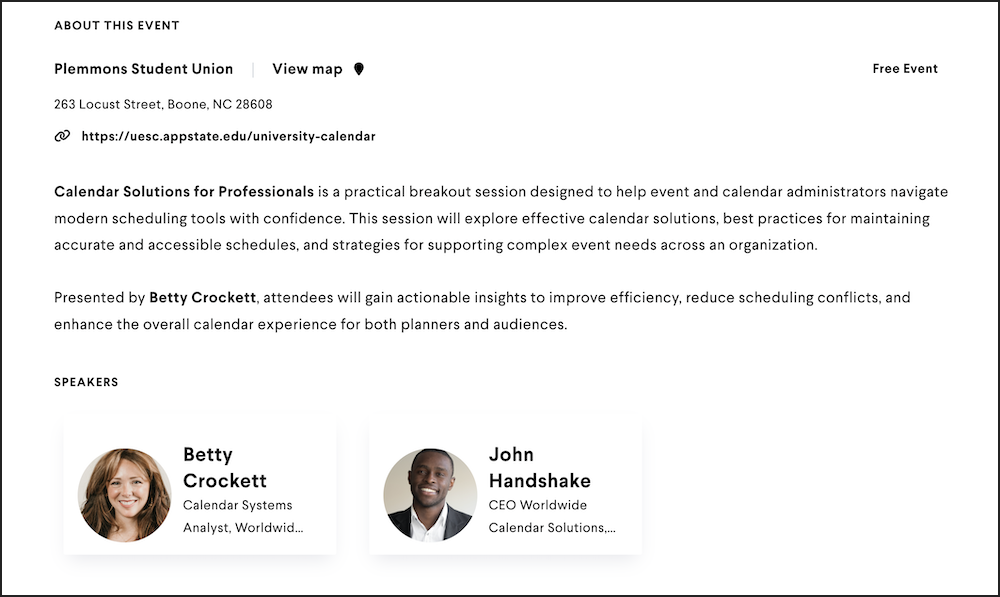Click the map pin icon beside View map
1000x597 pixels.
click(x=357, y=68)
